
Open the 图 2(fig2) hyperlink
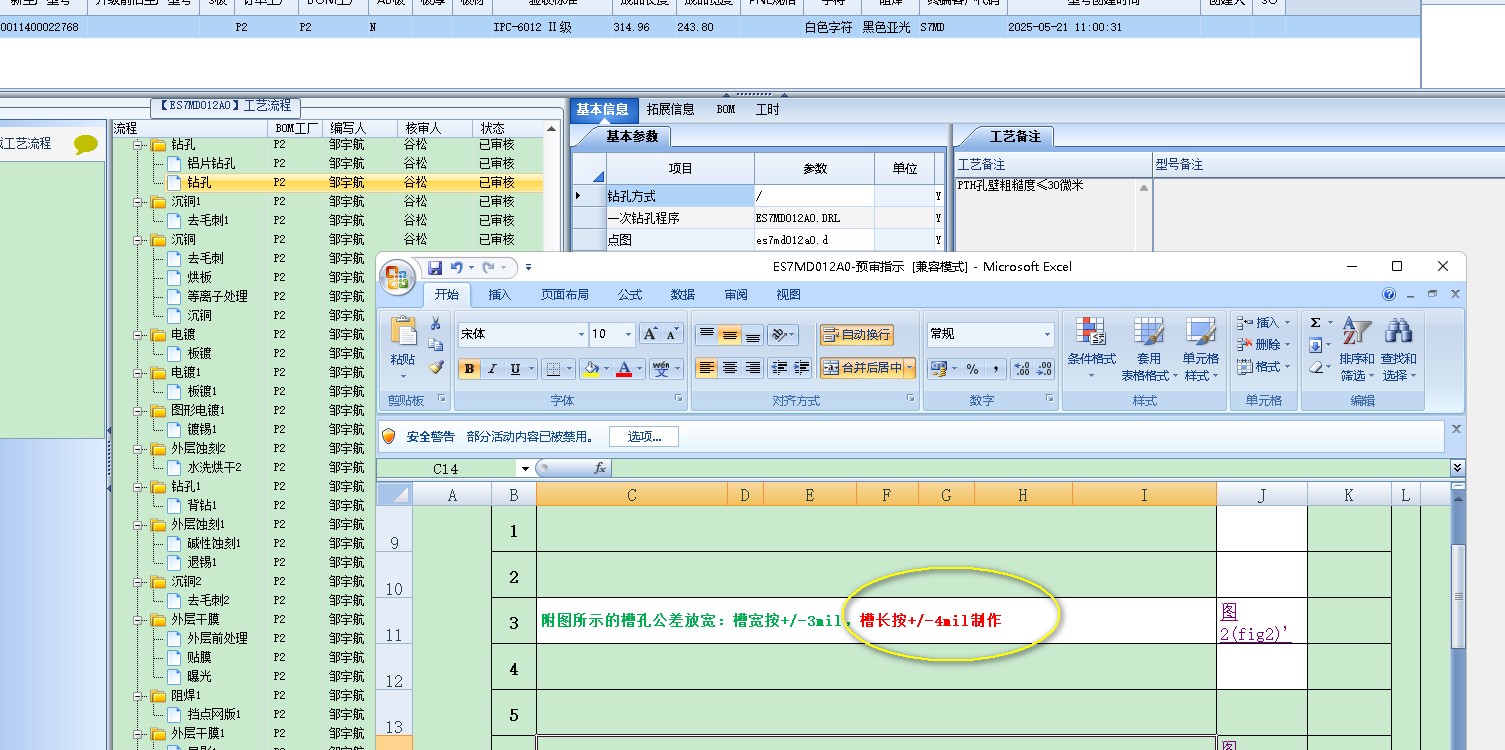[x=1254, y=622]
